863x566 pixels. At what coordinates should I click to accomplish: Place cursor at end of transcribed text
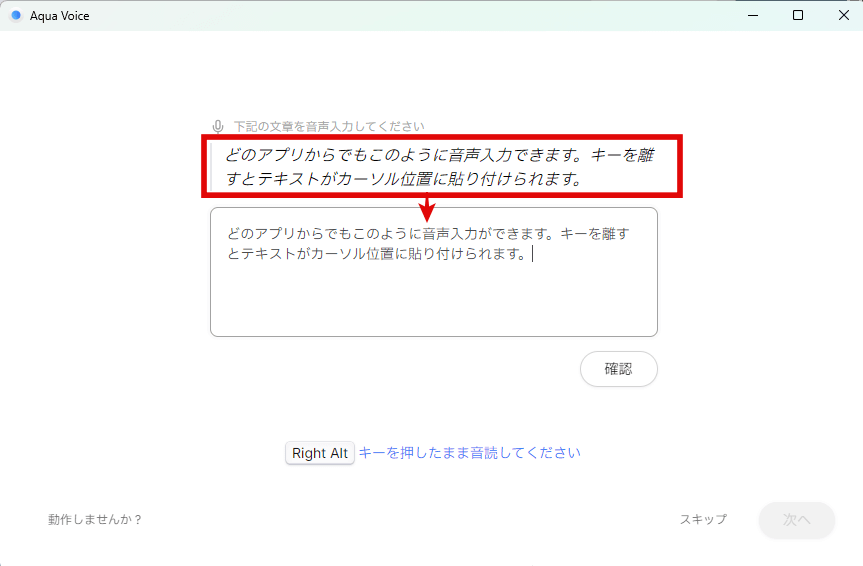click(532, 255)
